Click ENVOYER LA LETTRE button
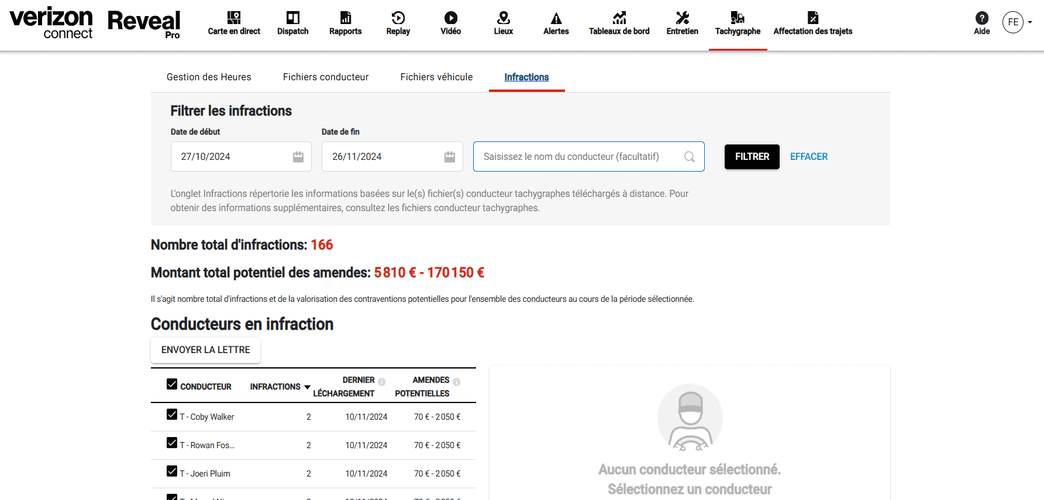 [x=206, y=350]
